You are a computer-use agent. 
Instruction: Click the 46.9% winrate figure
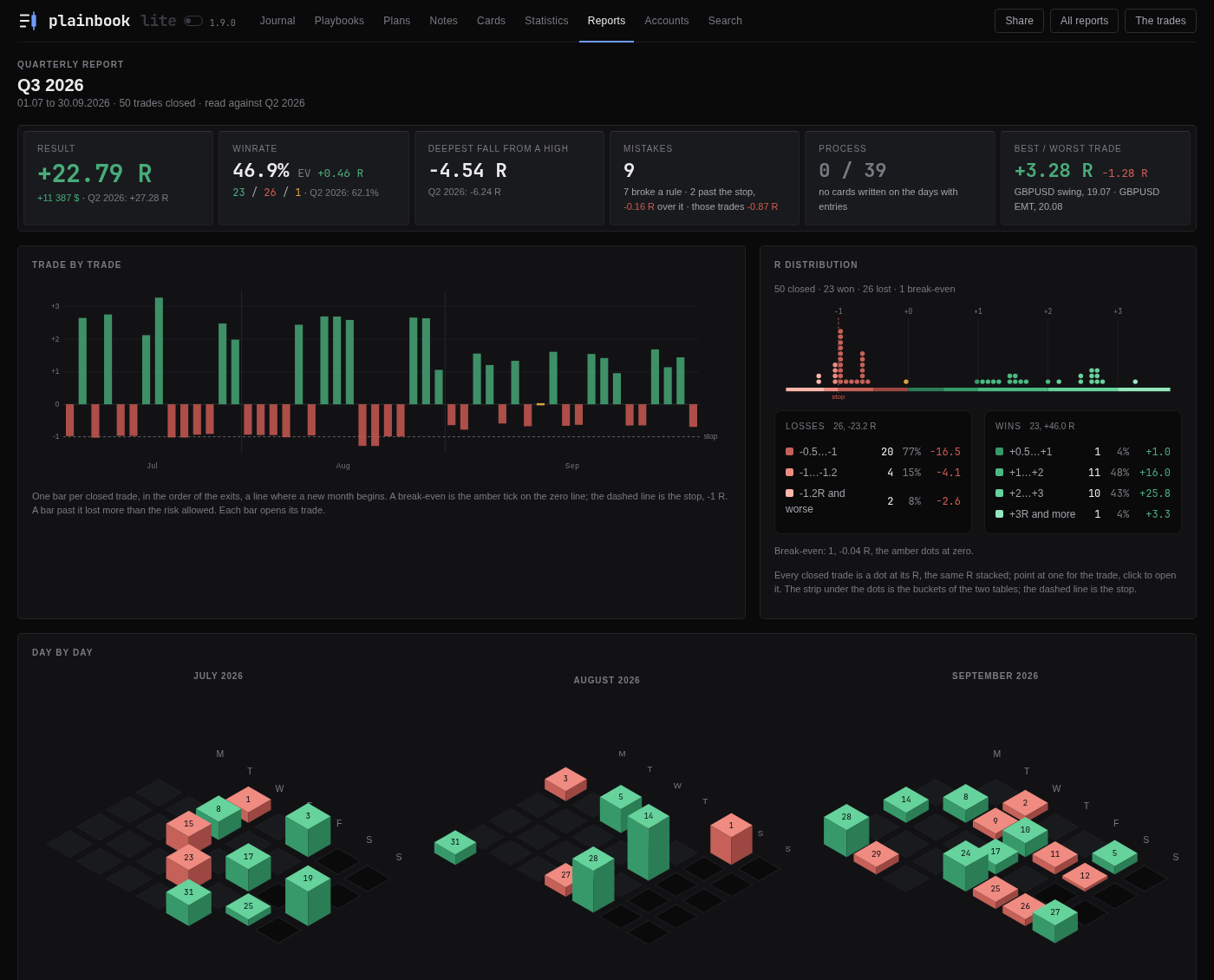coord(261,171)
